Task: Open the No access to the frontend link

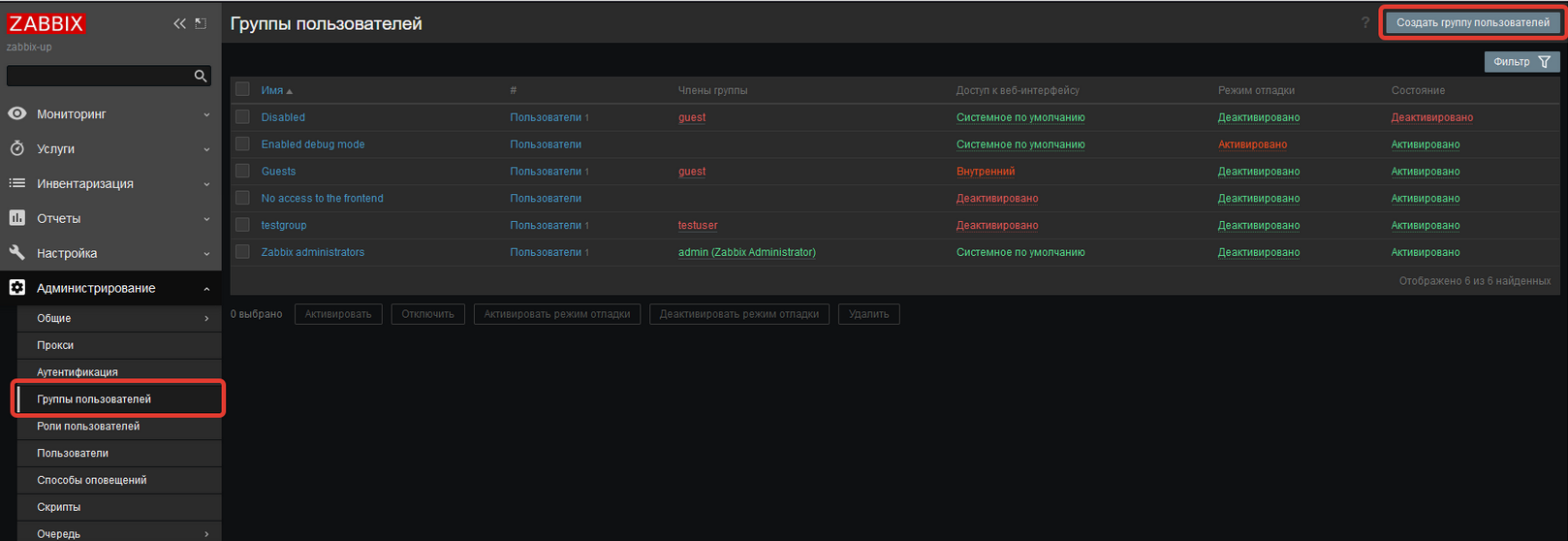Action: tap(322, 199)
